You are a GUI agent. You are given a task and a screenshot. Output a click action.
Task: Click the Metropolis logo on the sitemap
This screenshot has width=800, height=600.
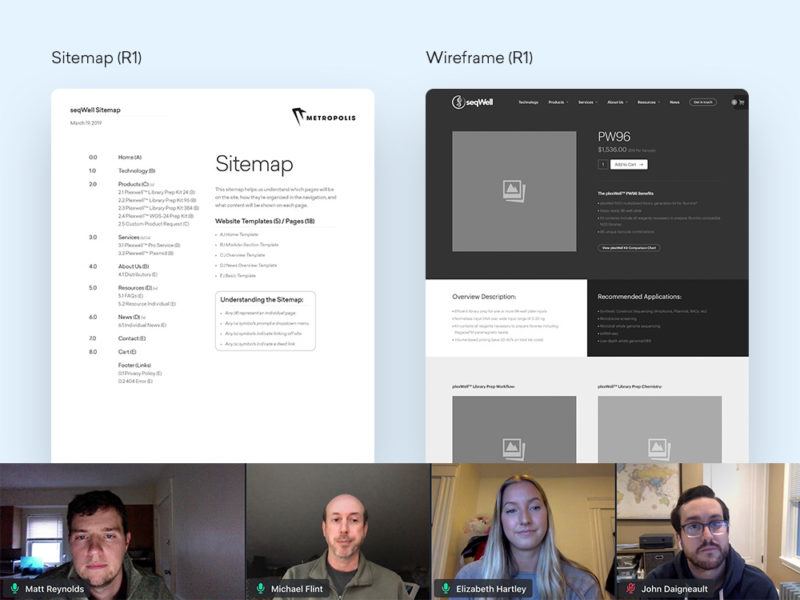pos(323,116)
